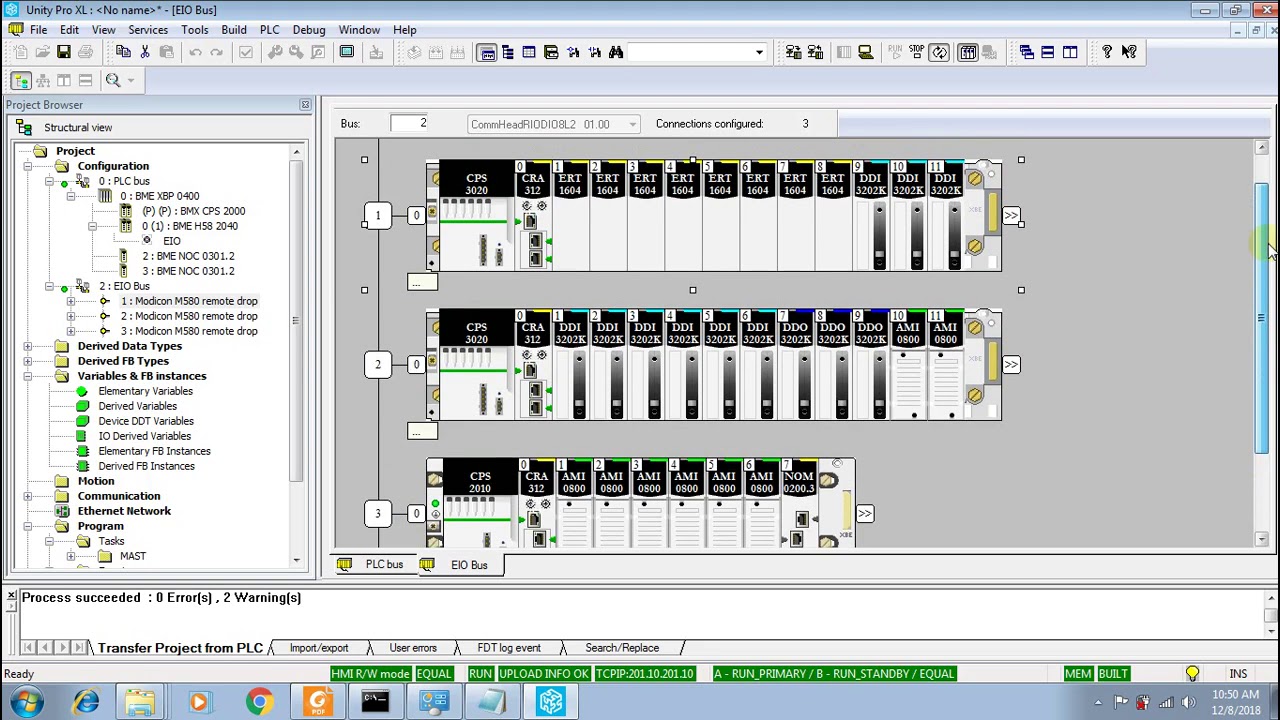Open the Debug menu
This screenshot has width=1280, height=720.
[309, 30]
